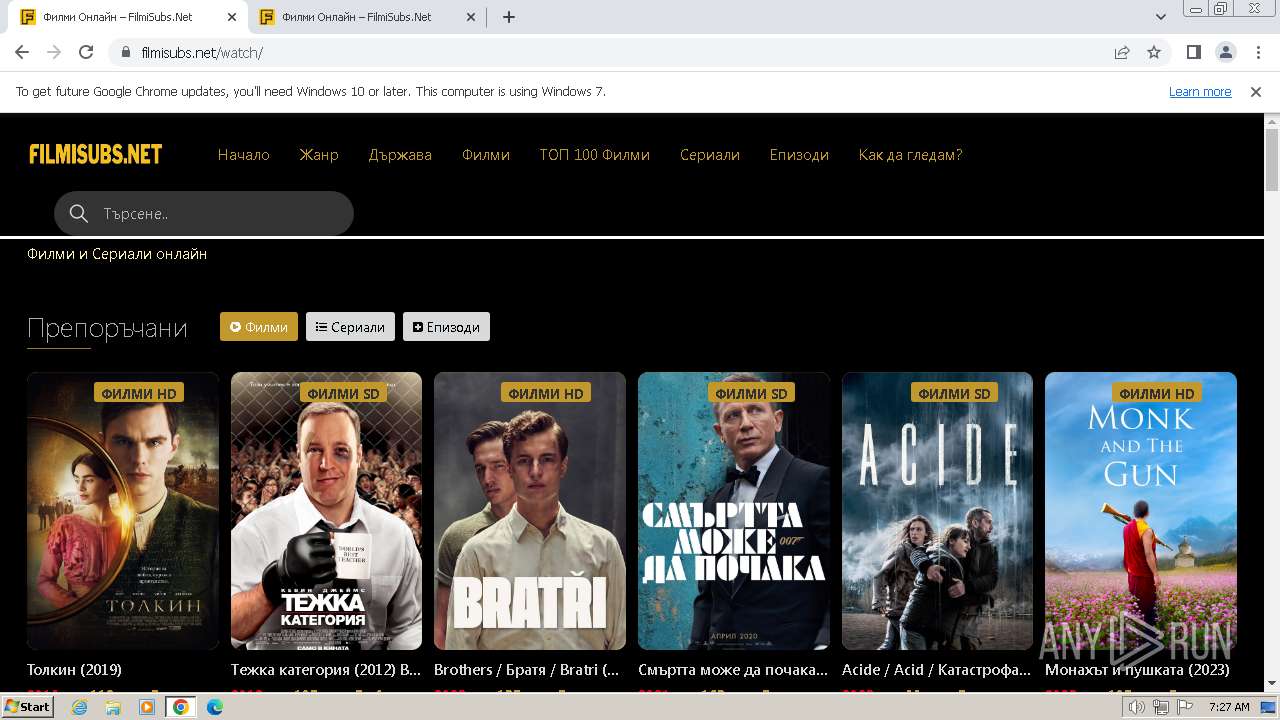This screenshot has height=720, width=1280.
Task: Close the second FilmiSubs.Net tab
Action: tap(471, 17)
